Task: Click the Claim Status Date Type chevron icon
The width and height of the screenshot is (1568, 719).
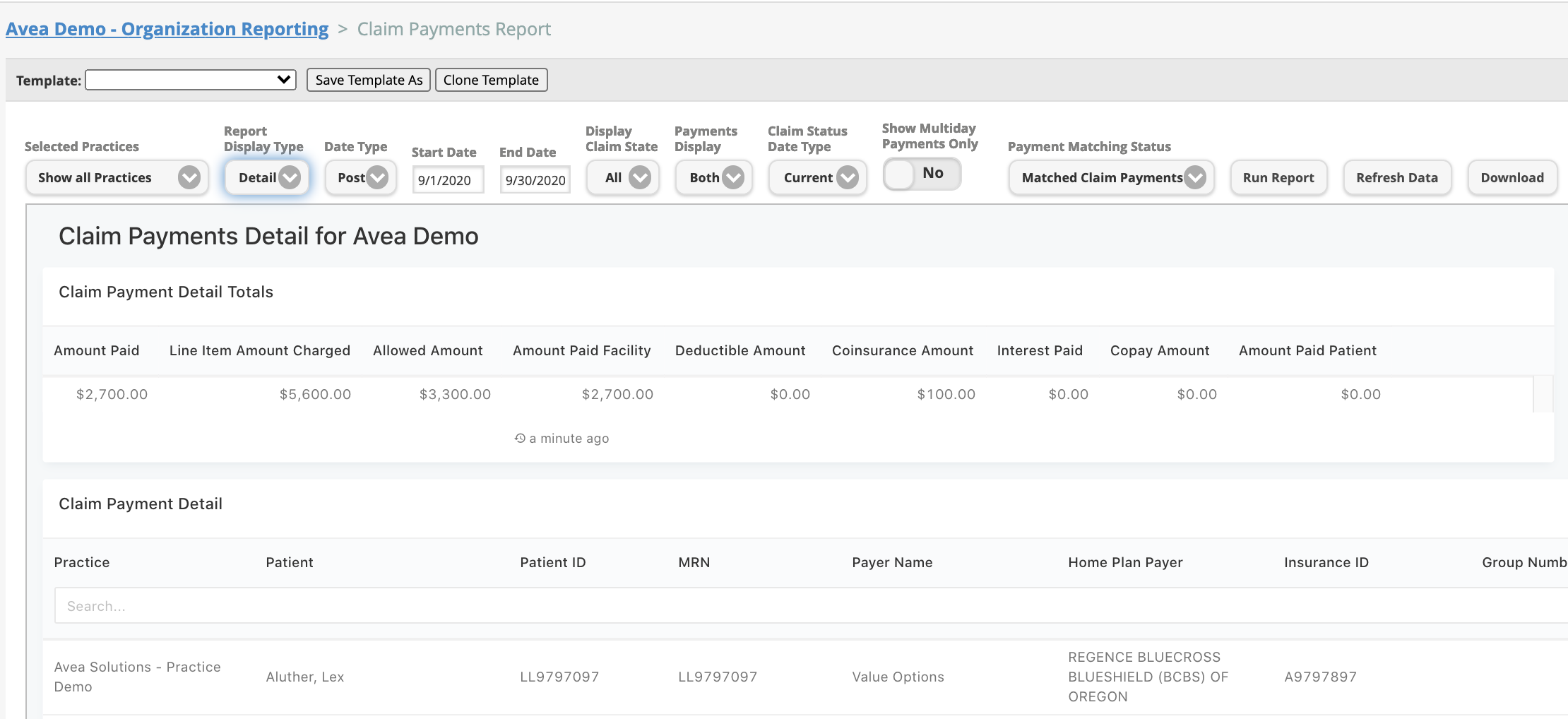Action: click(848, 177)
